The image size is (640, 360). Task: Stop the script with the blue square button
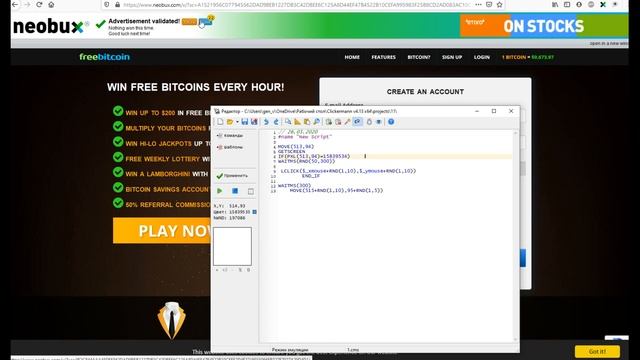point(235,191)
